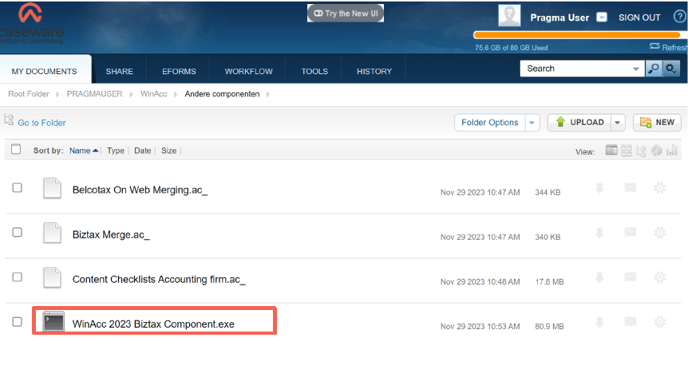The height and width of the screenshot is (373, 688).
Task: Click the search magnifier button
Action: coord(654,68)
